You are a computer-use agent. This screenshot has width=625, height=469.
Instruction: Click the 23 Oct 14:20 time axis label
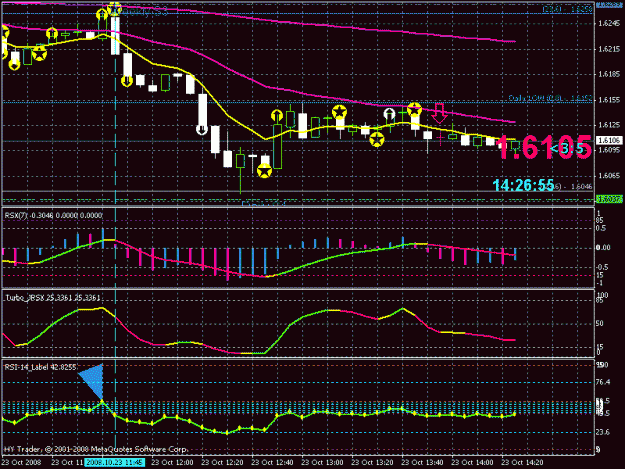[x=522, y=463]
